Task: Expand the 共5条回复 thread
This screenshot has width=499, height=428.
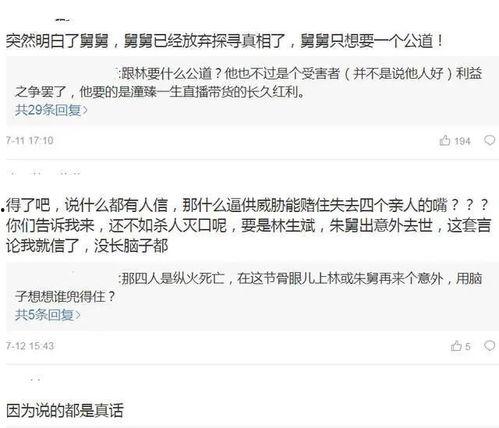Action: click(x=48, y=315)
